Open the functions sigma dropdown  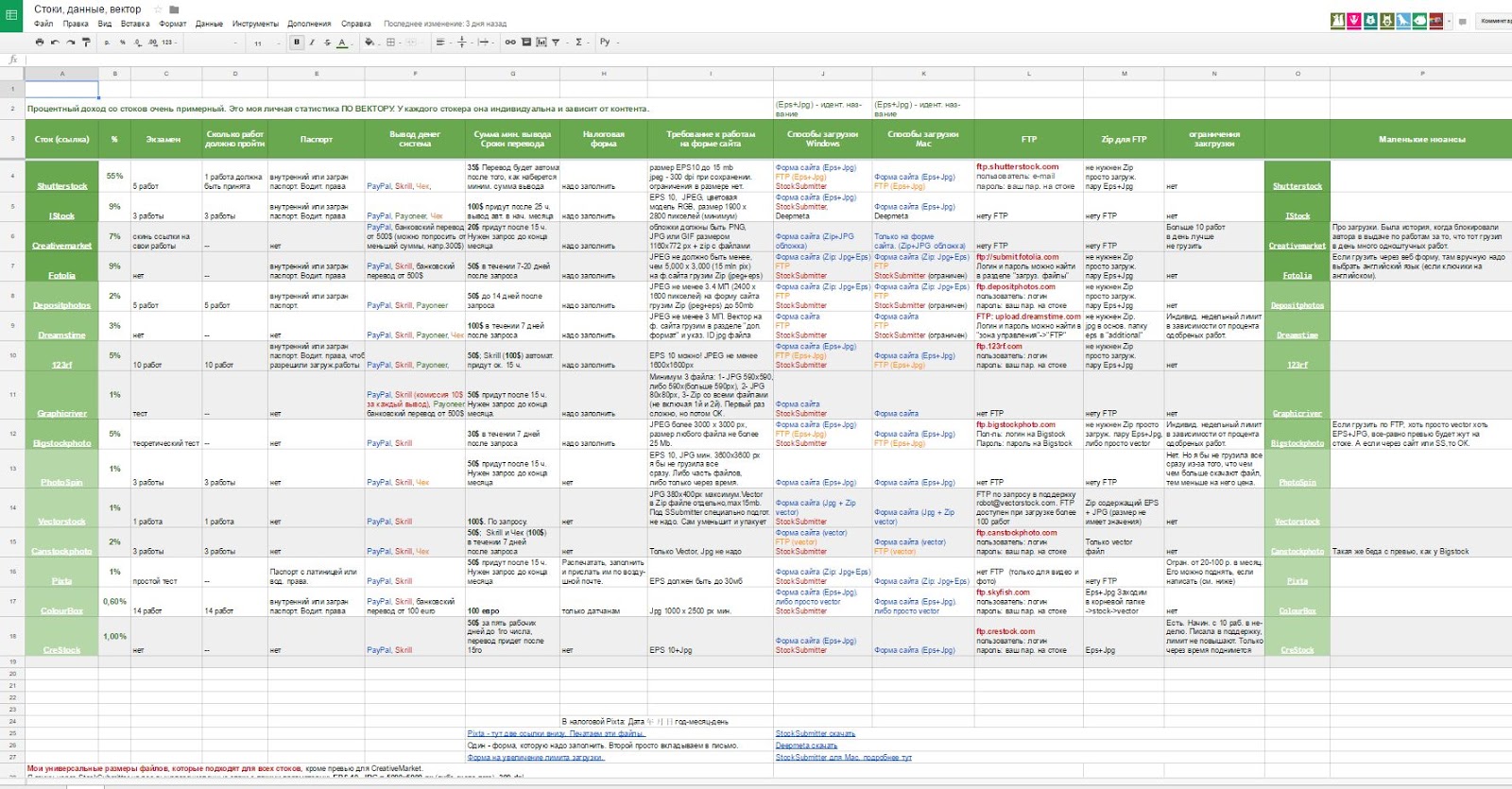[580, 43]
